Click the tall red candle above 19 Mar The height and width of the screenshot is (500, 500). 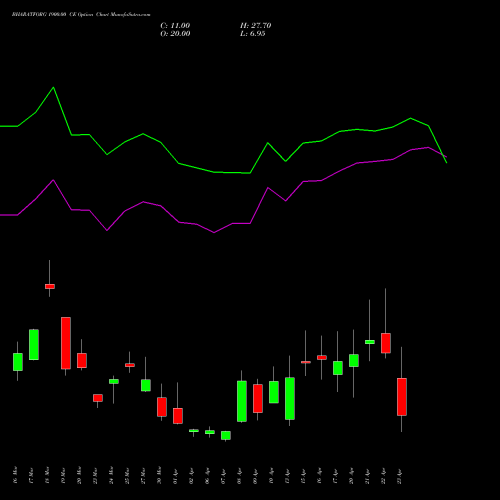point(66,343)
